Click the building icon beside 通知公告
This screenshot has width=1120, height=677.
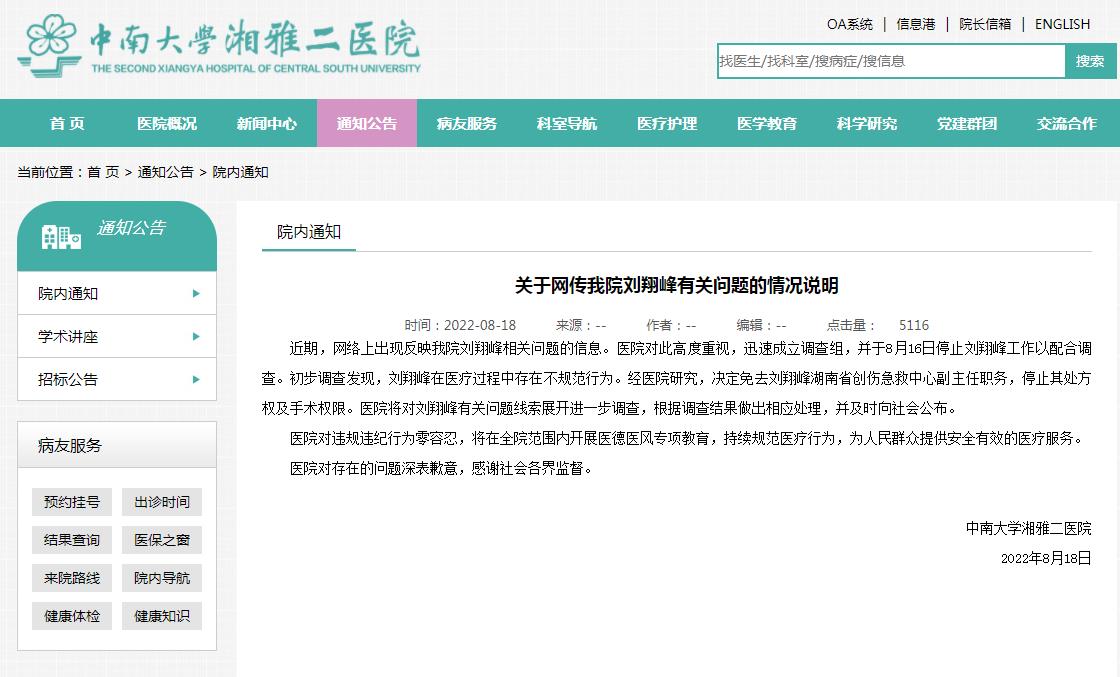(x=61, y=236)
